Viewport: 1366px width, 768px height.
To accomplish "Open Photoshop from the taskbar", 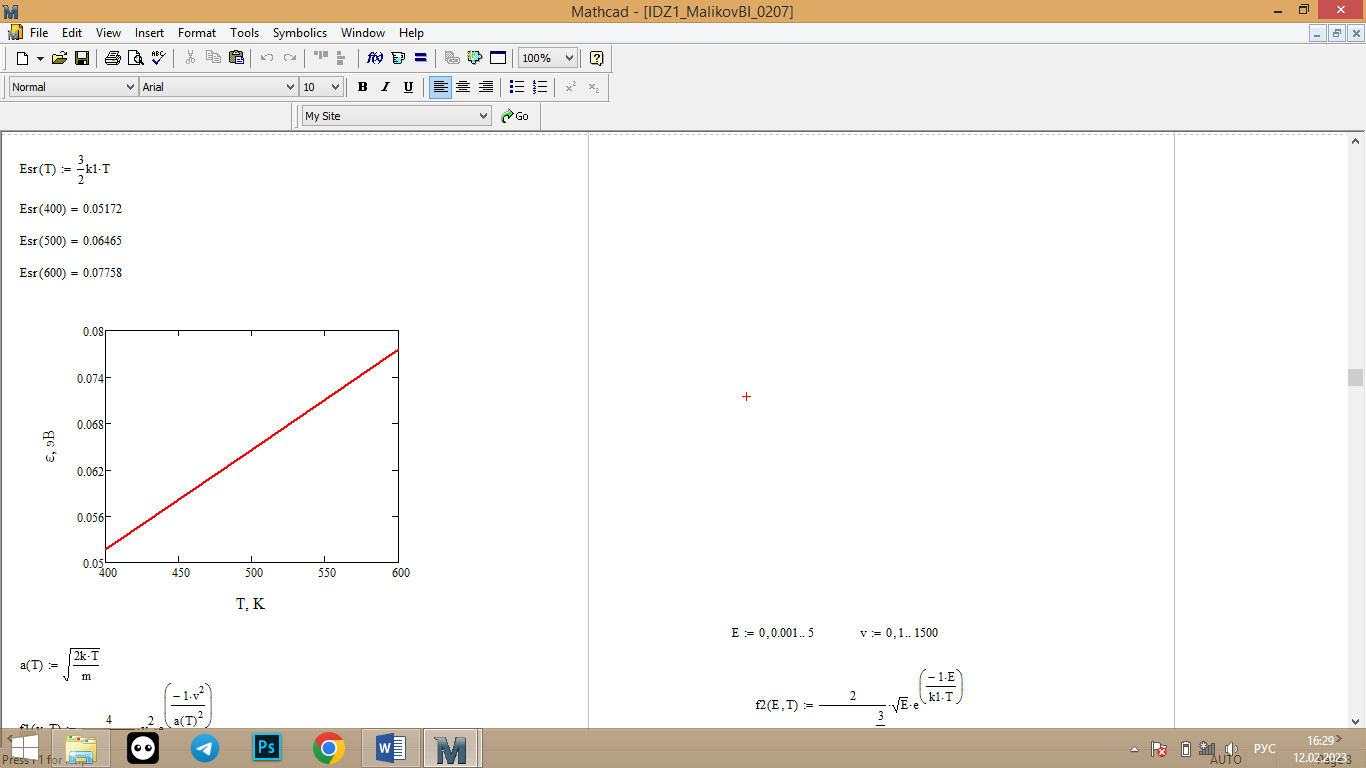I will point(267,748).
